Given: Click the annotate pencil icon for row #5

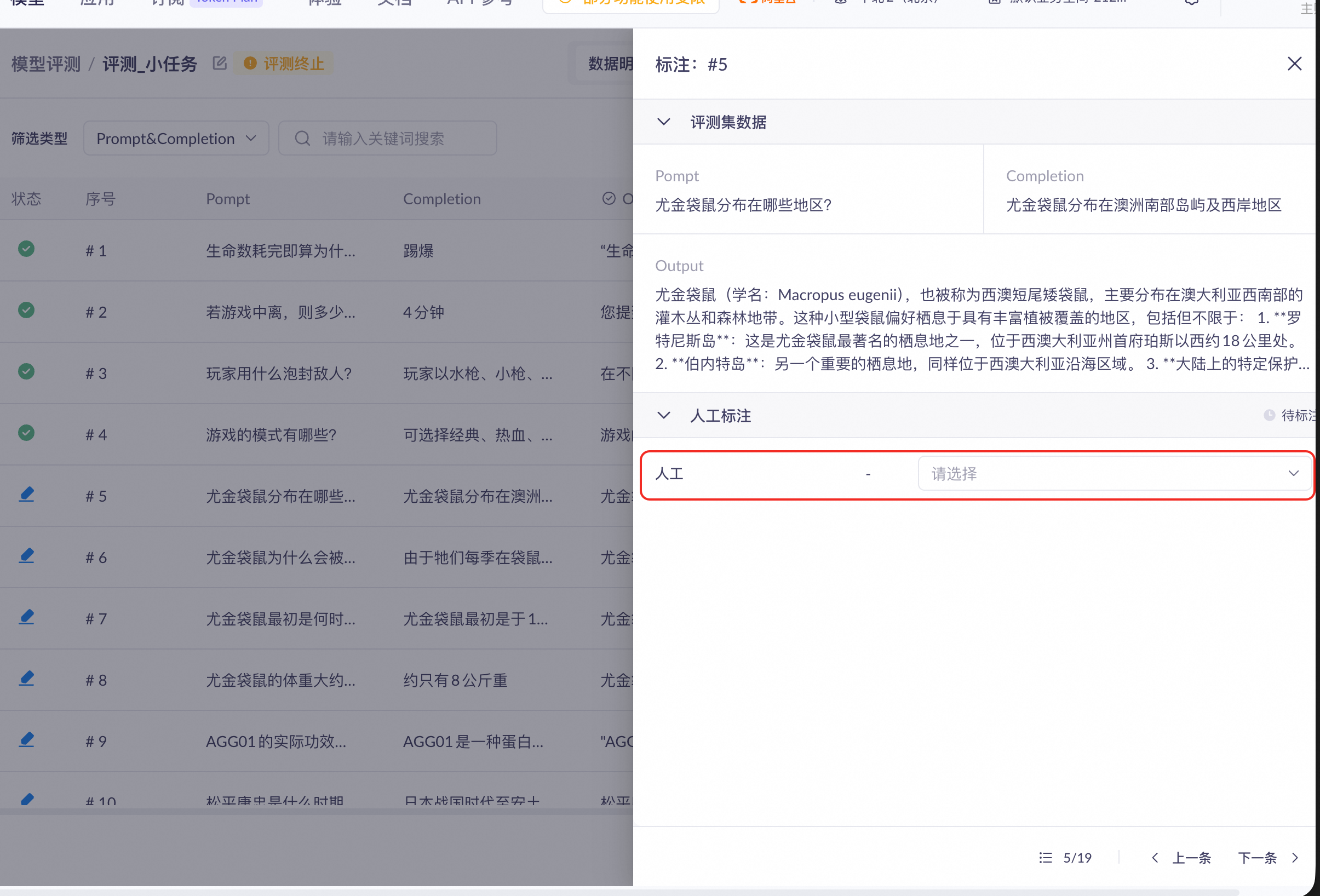Looking at the screenshot, I should [26, 495].
